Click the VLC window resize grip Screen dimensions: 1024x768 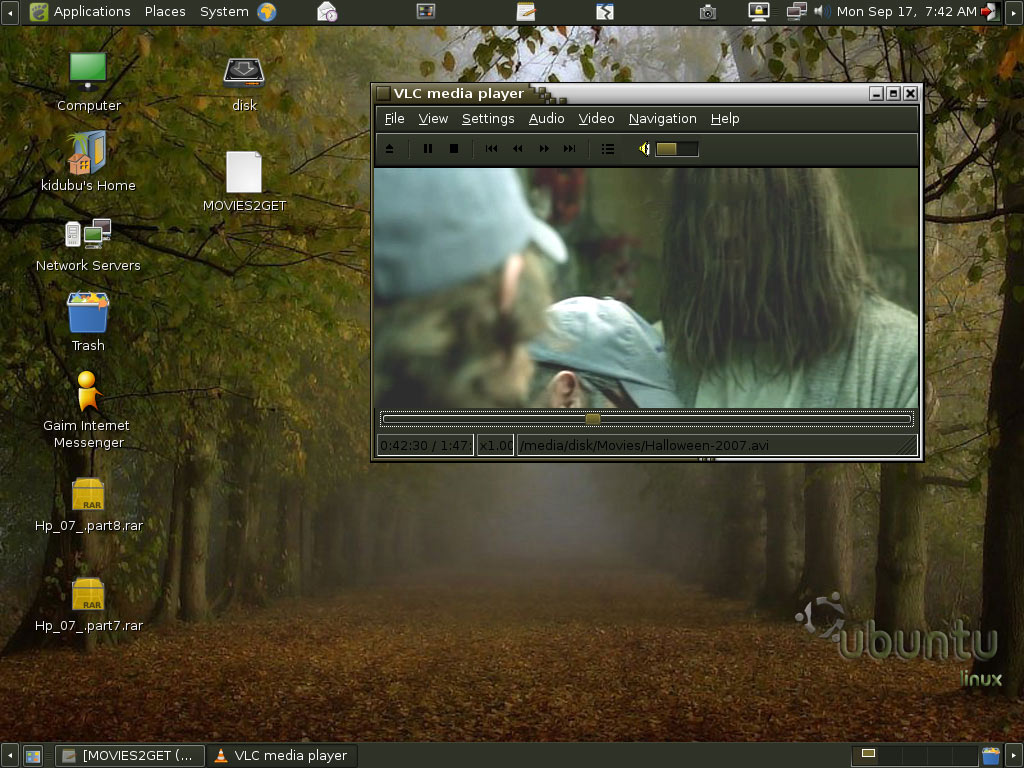pos(908,445)
